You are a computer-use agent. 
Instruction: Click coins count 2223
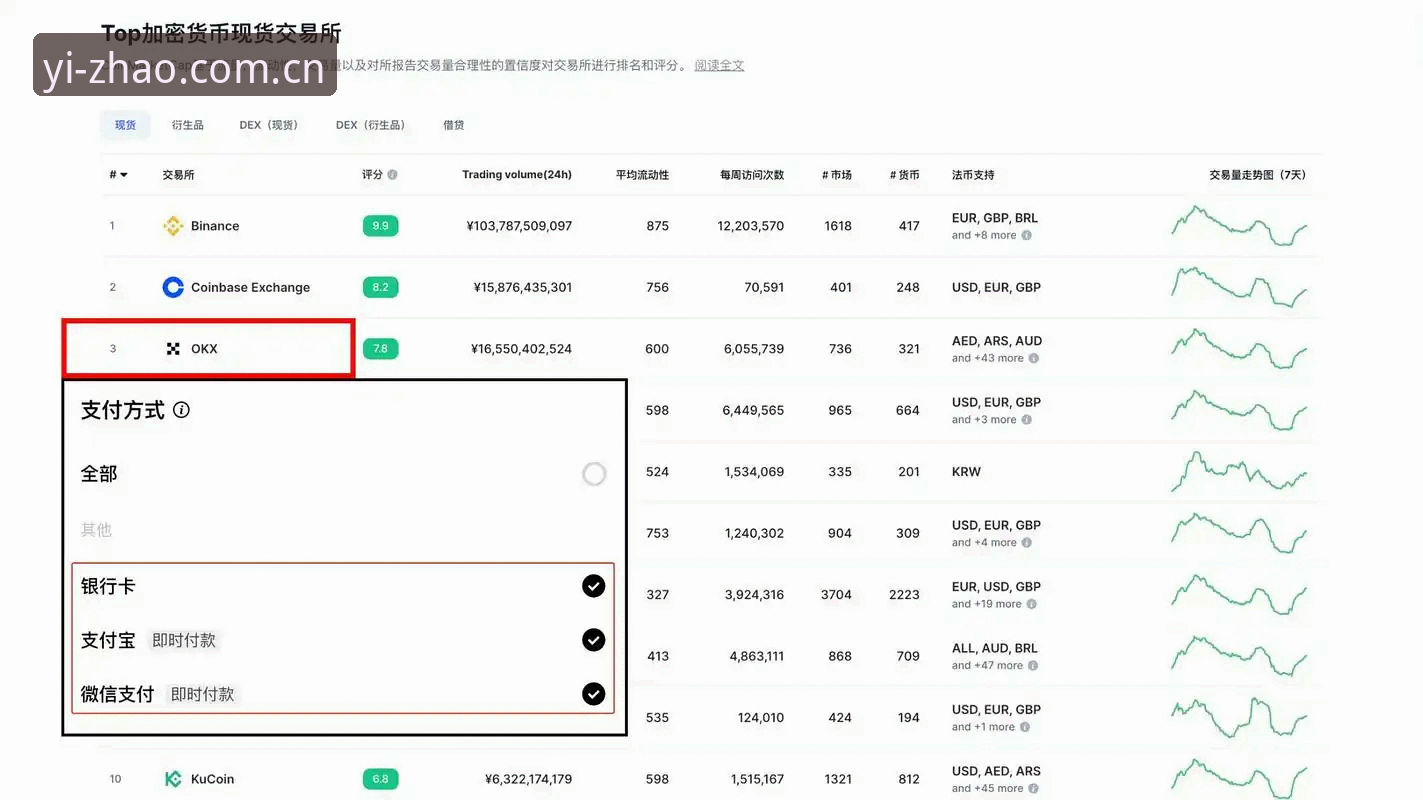point(904,595)
